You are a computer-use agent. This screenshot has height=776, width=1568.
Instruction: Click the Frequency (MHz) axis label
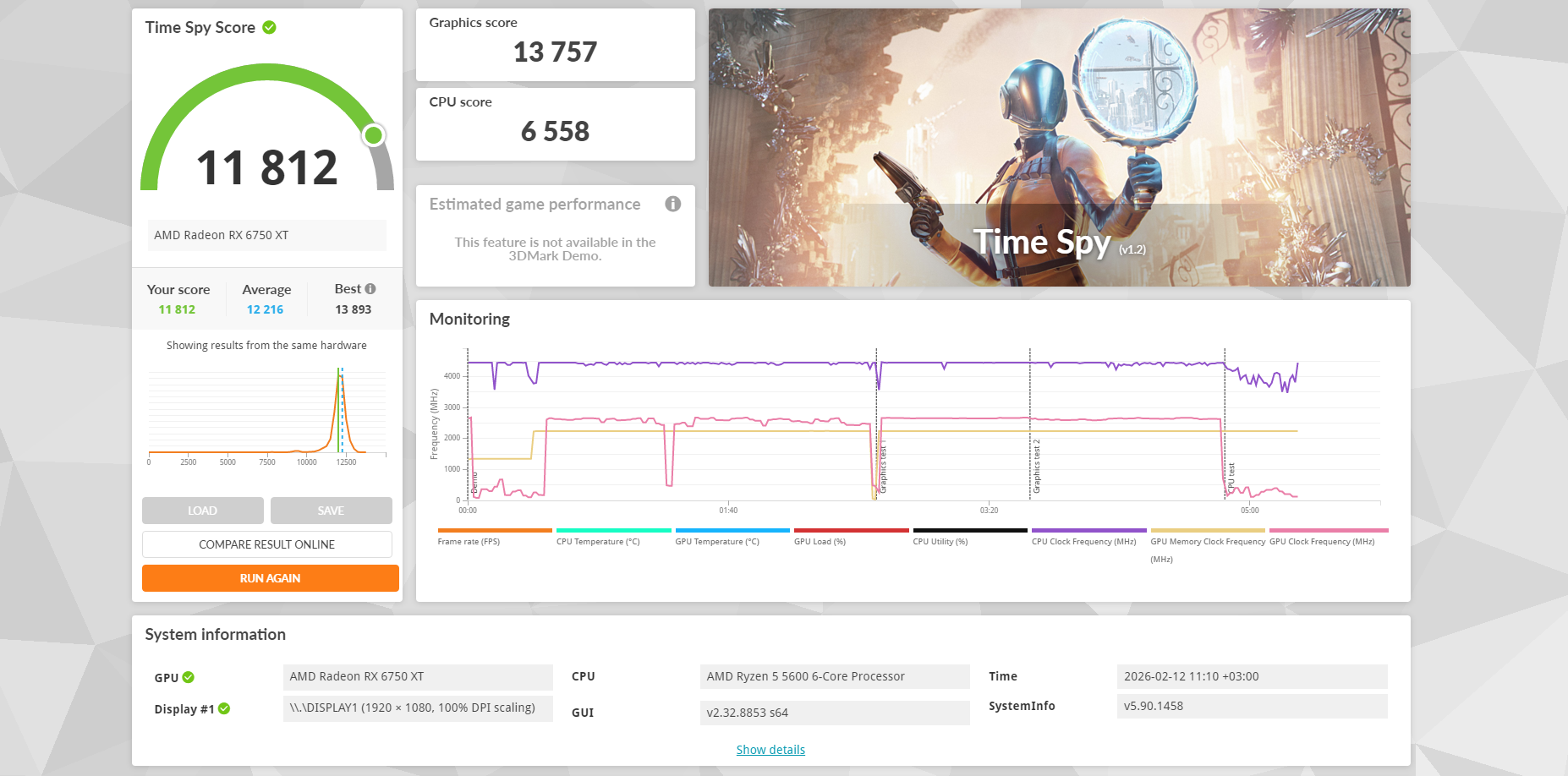click(x=434, y=424)
